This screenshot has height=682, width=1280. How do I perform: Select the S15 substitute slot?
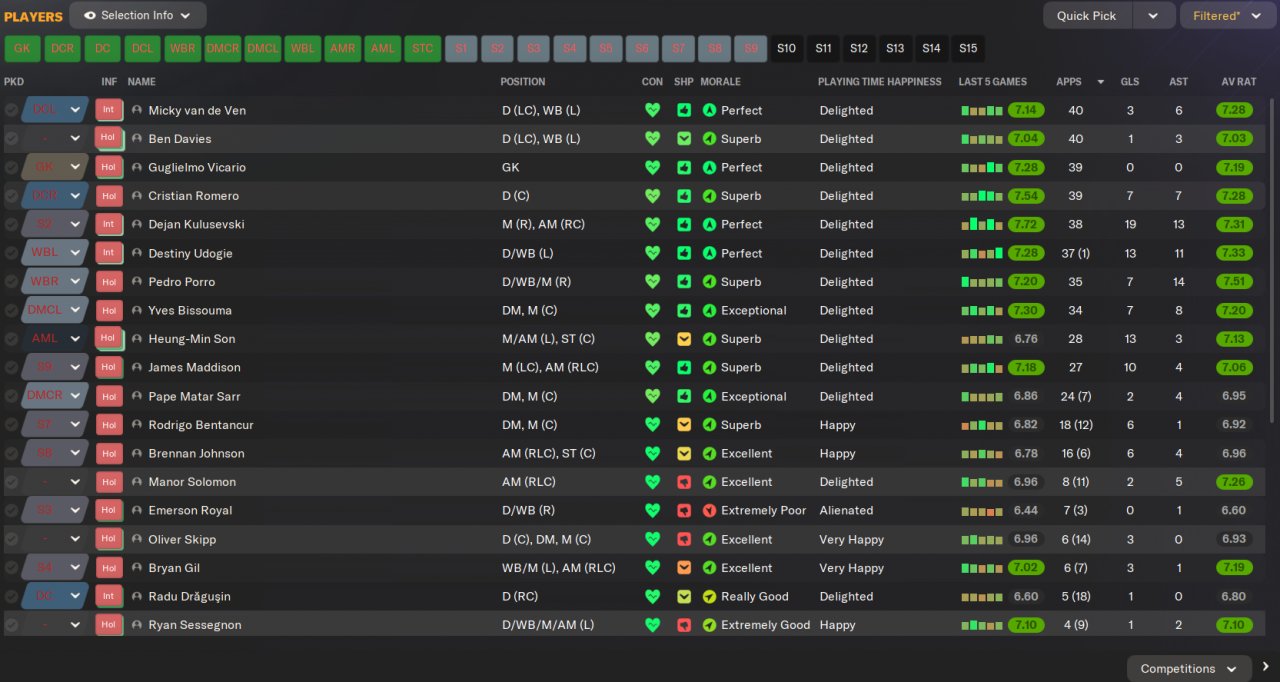pyautogui.click(x=967, y=48)
